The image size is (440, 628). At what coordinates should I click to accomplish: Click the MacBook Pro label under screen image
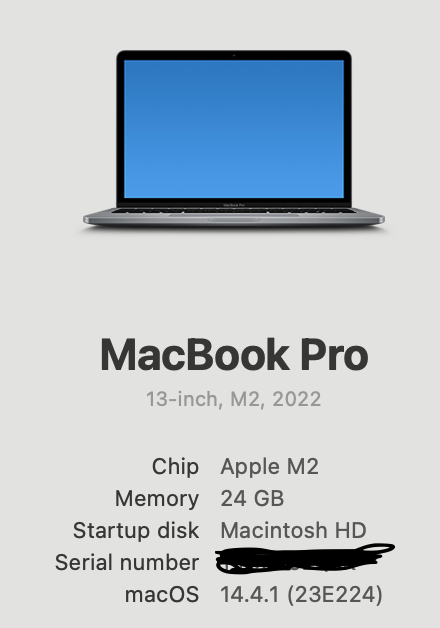pos(234,205)
